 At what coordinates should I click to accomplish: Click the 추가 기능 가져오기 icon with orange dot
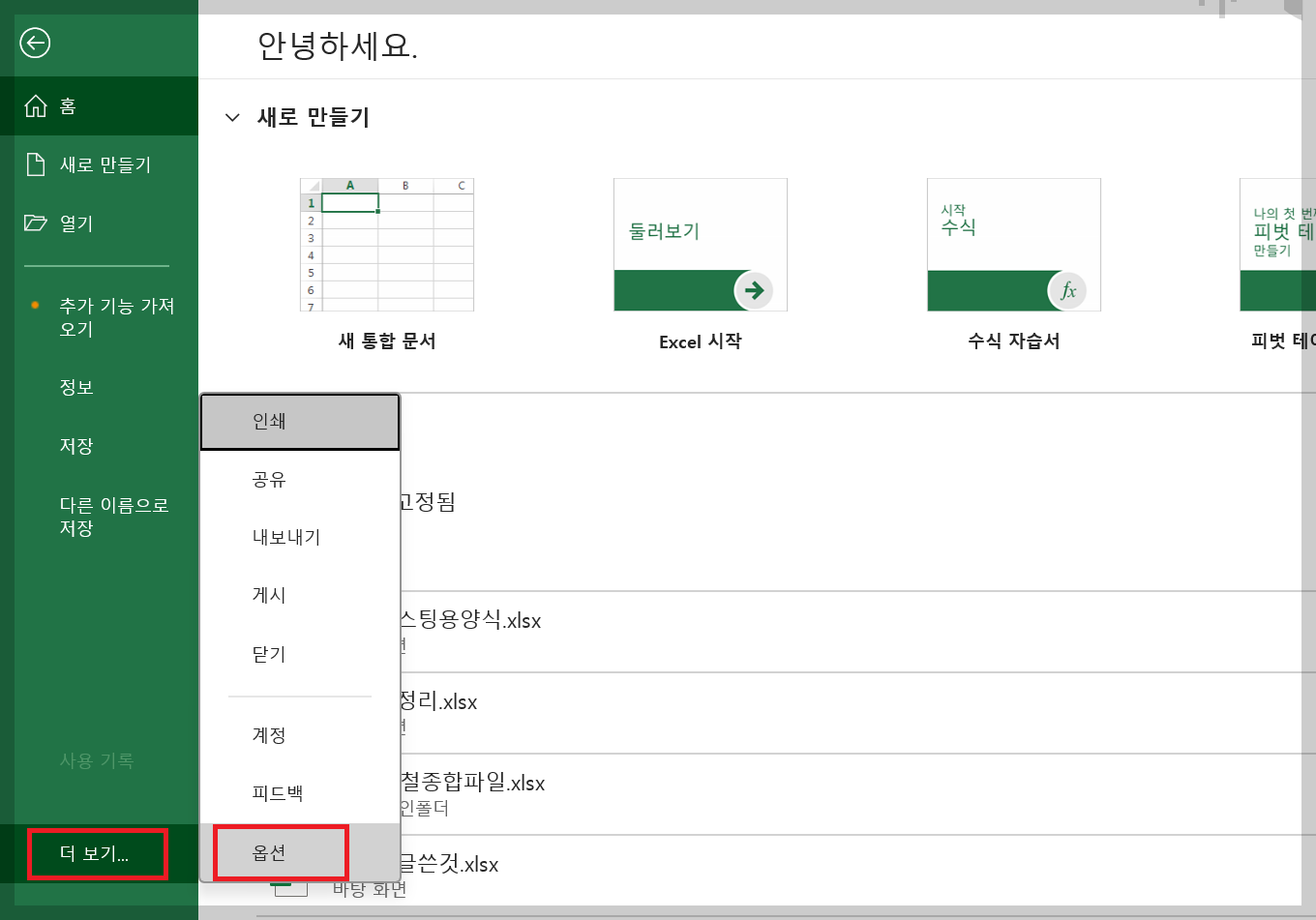[37, 306]
